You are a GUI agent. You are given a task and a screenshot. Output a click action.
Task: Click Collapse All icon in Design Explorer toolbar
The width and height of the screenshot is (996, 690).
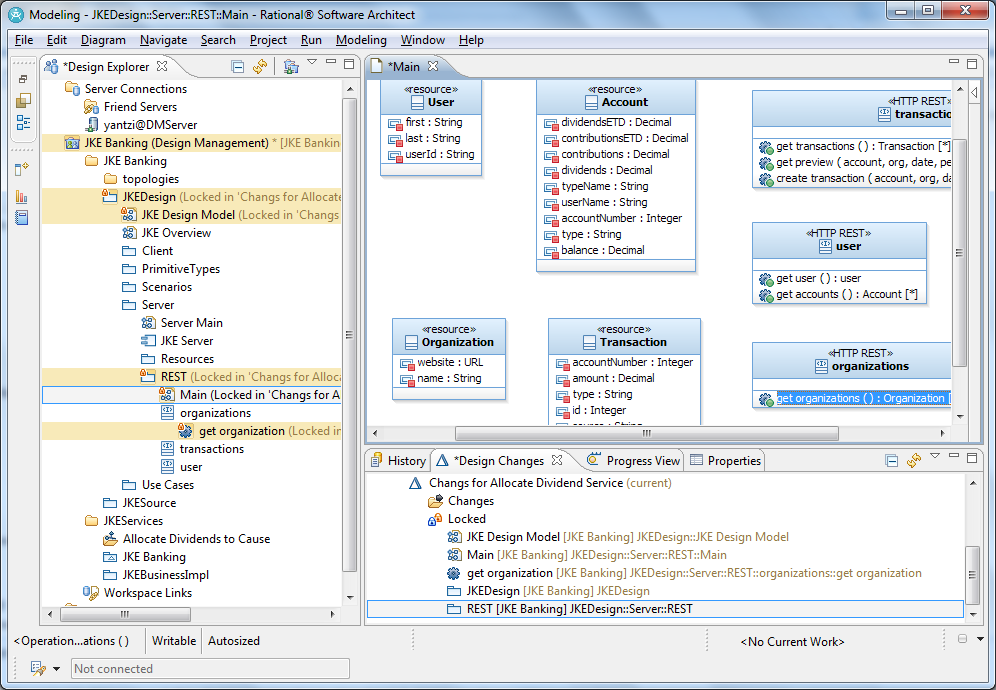[x=238, y=66]
